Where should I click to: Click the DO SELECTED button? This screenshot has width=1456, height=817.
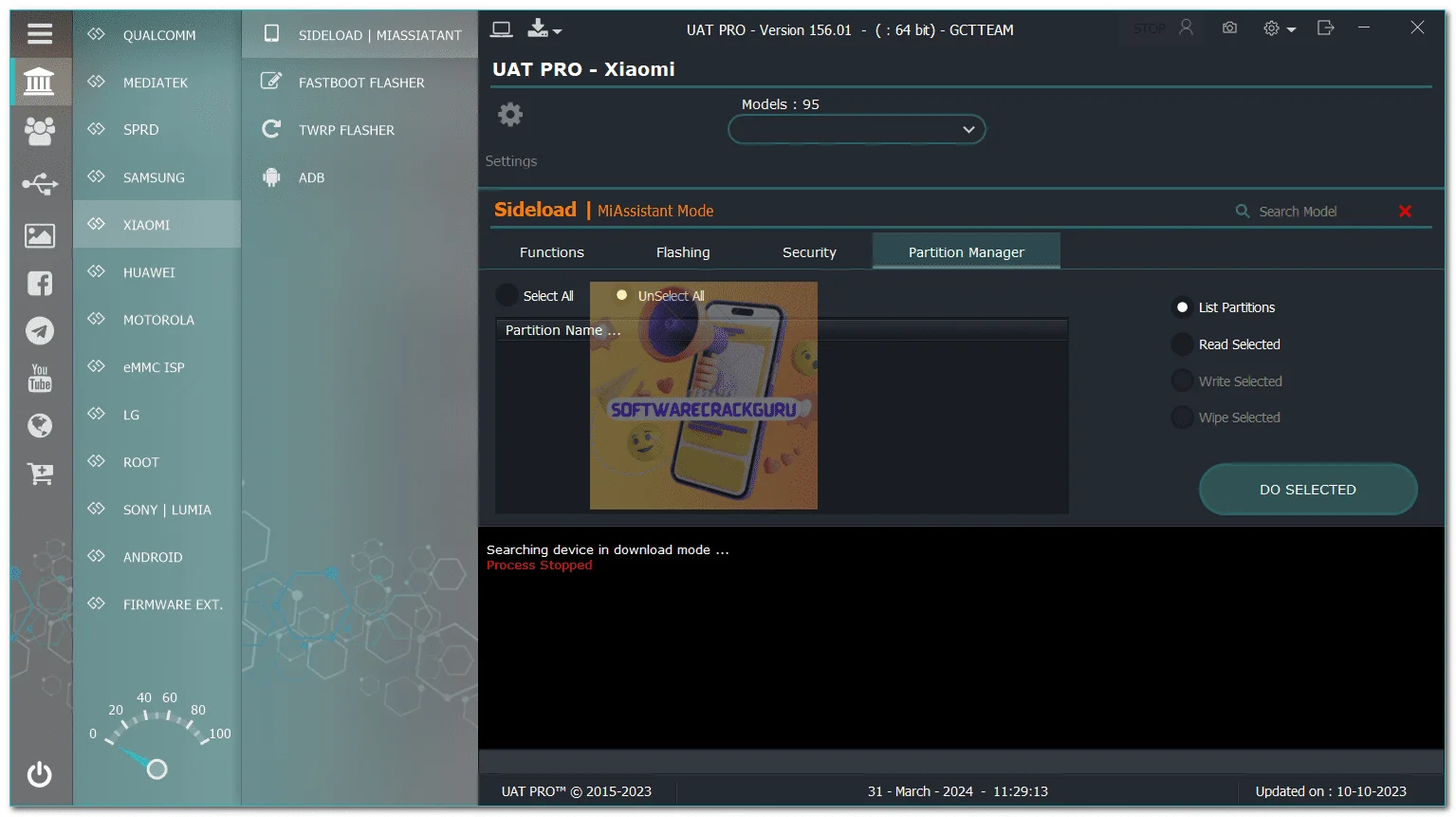click(x=1308, y=490)
